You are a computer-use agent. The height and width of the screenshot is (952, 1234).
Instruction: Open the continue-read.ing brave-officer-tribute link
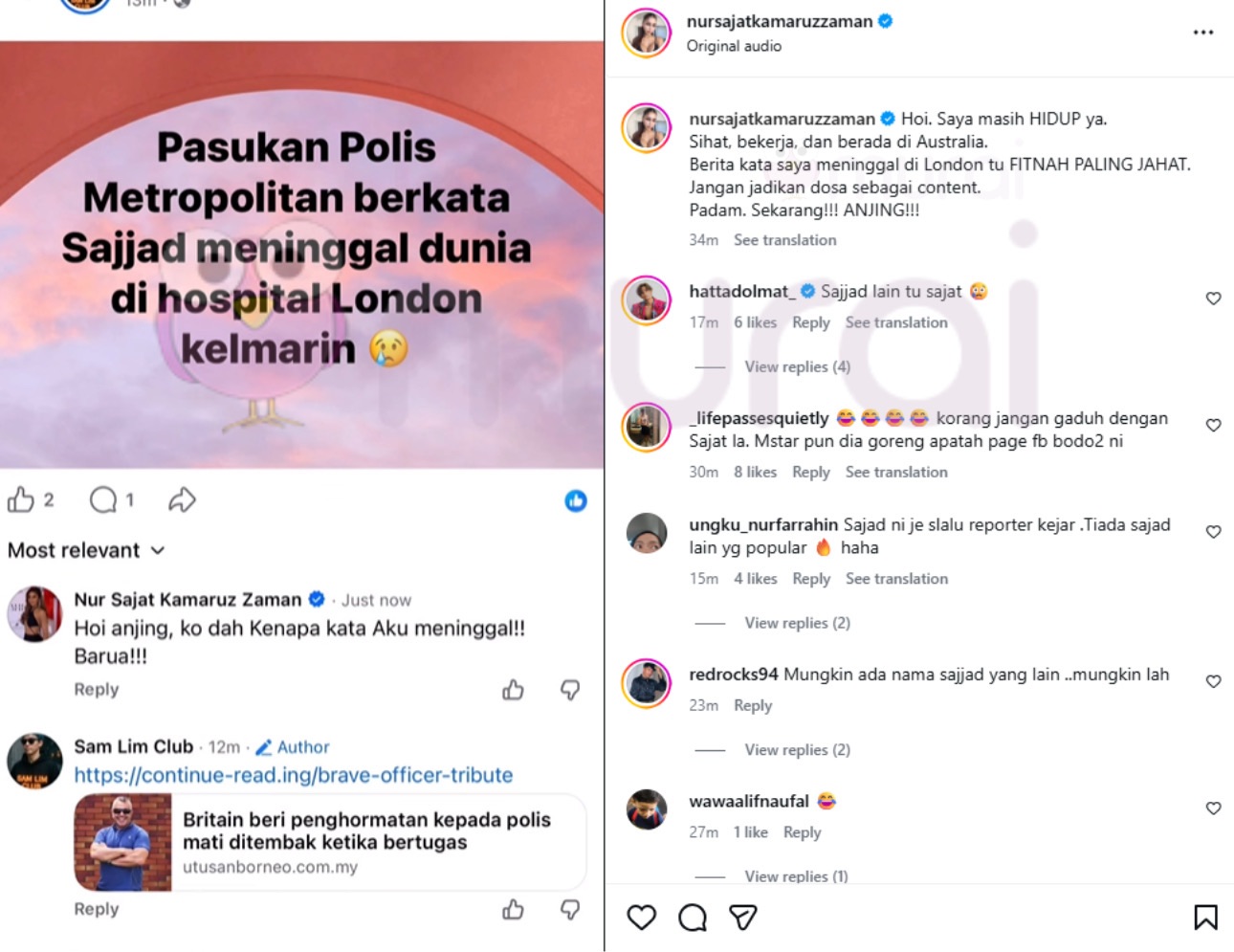click(294, 775)
